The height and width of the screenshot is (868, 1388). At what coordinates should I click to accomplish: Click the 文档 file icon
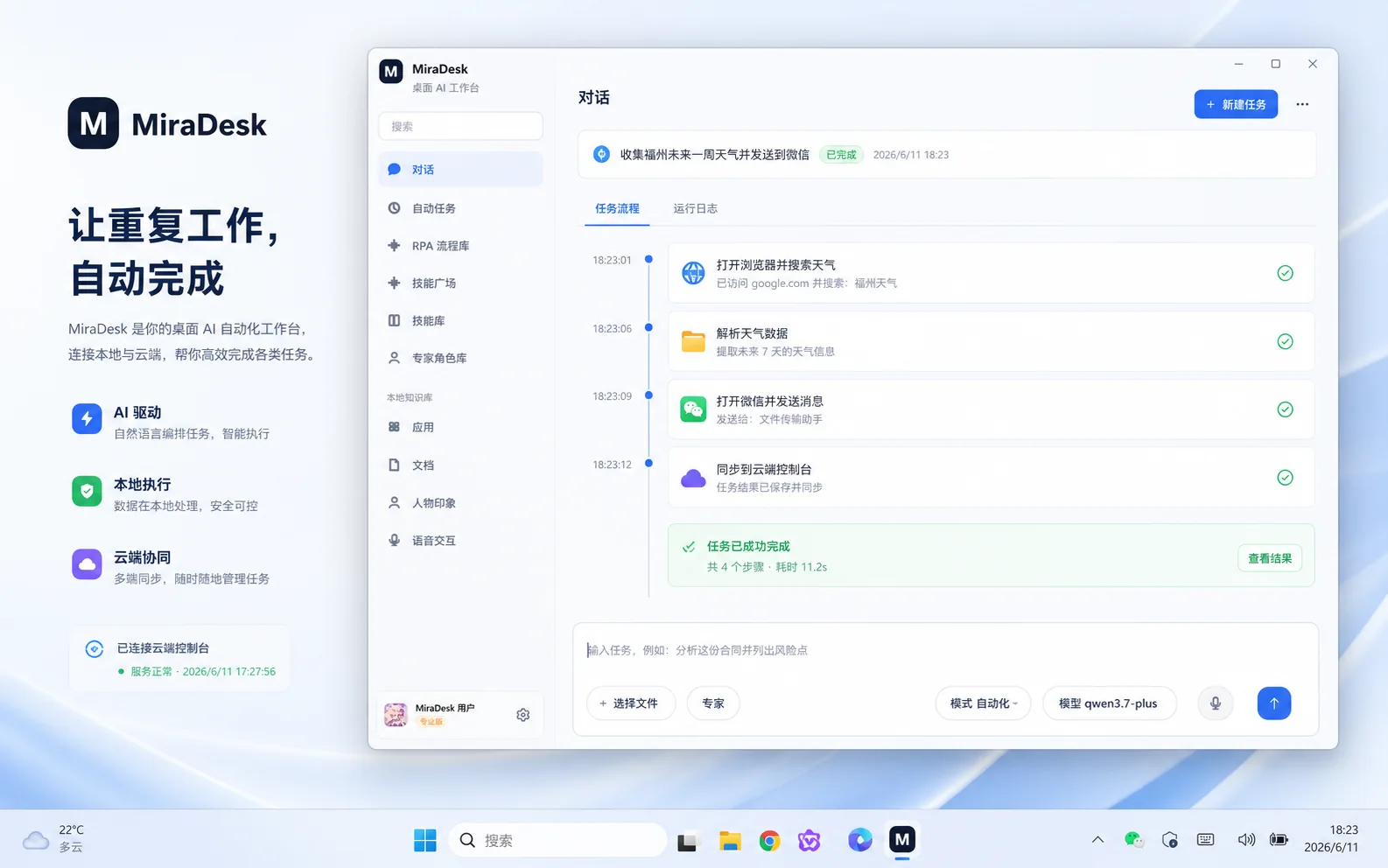[x=394, y=465]
